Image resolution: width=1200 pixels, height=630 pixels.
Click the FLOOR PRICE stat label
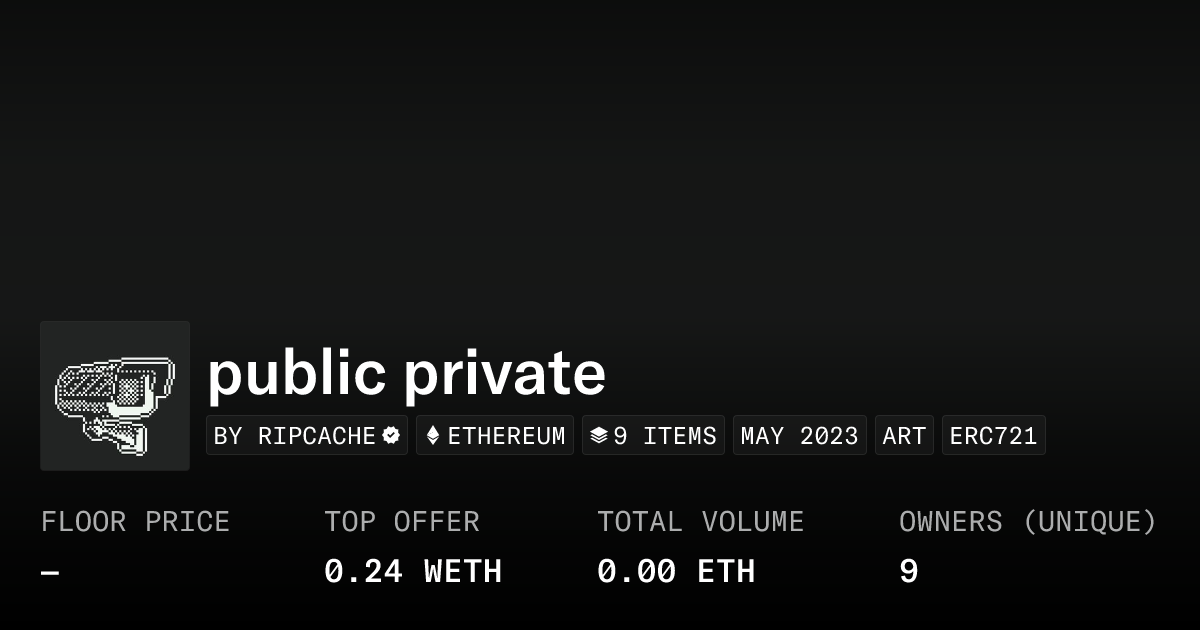click(135, 521)
